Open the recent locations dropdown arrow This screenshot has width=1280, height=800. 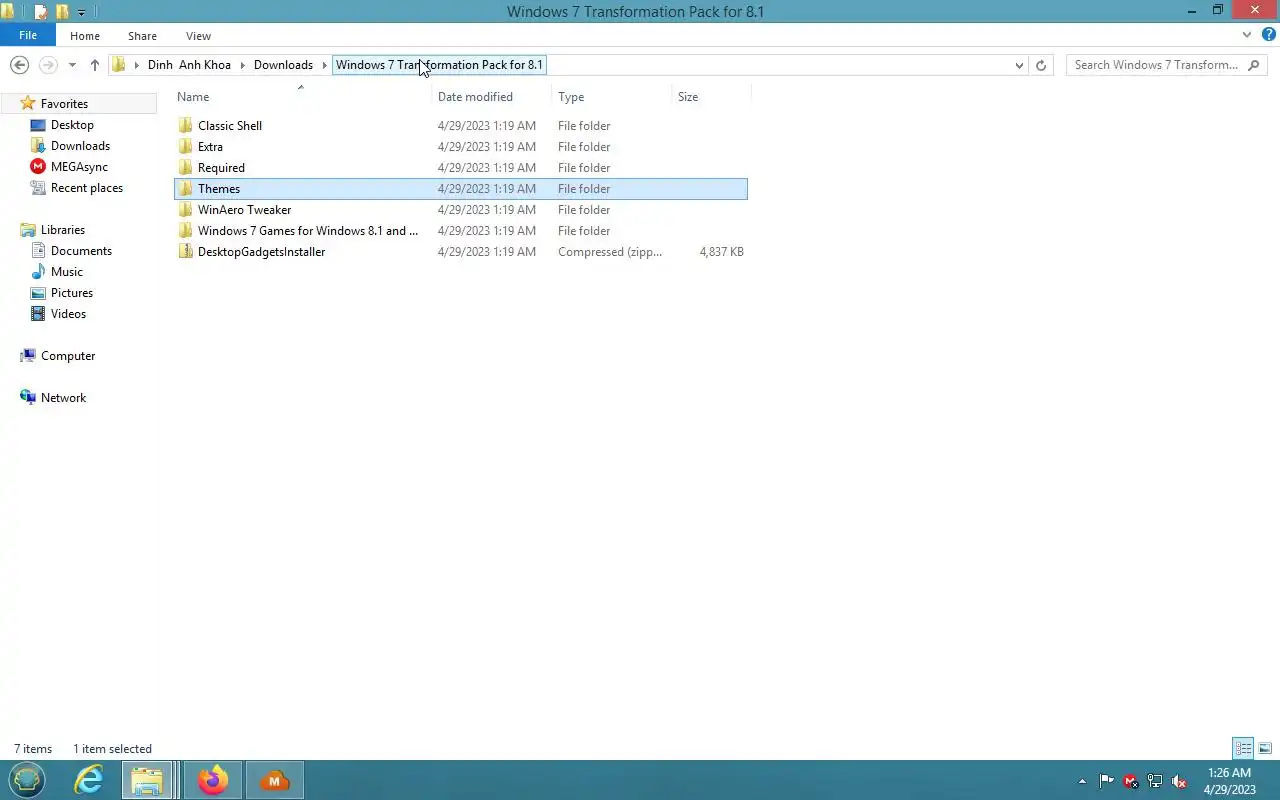[72, 65]
